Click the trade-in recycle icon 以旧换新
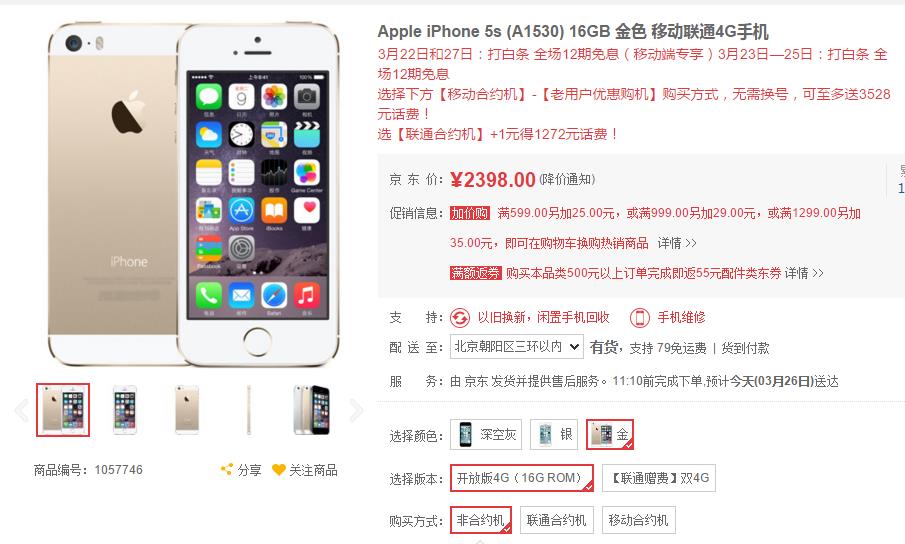905x544 pixels. pos(460,317)
